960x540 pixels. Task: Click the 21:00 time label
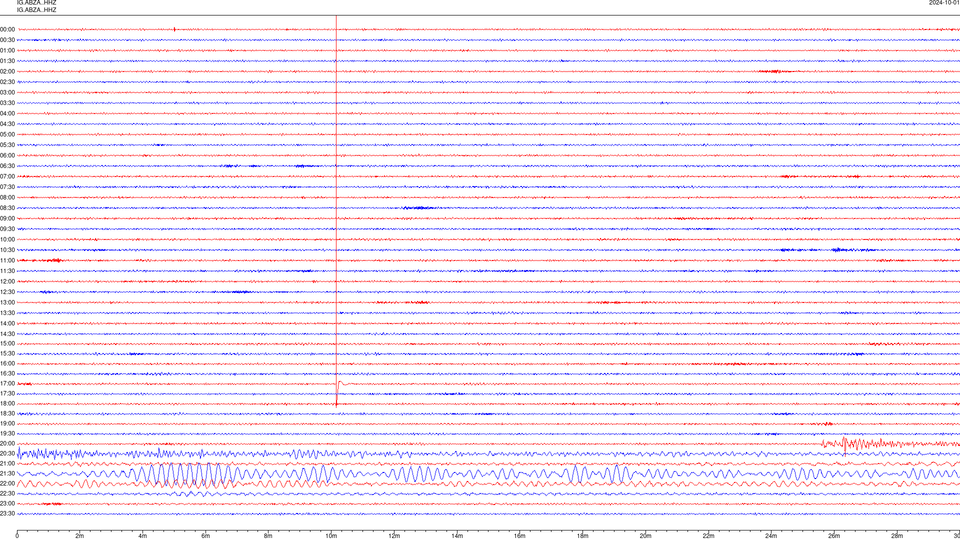coord(7,463)
